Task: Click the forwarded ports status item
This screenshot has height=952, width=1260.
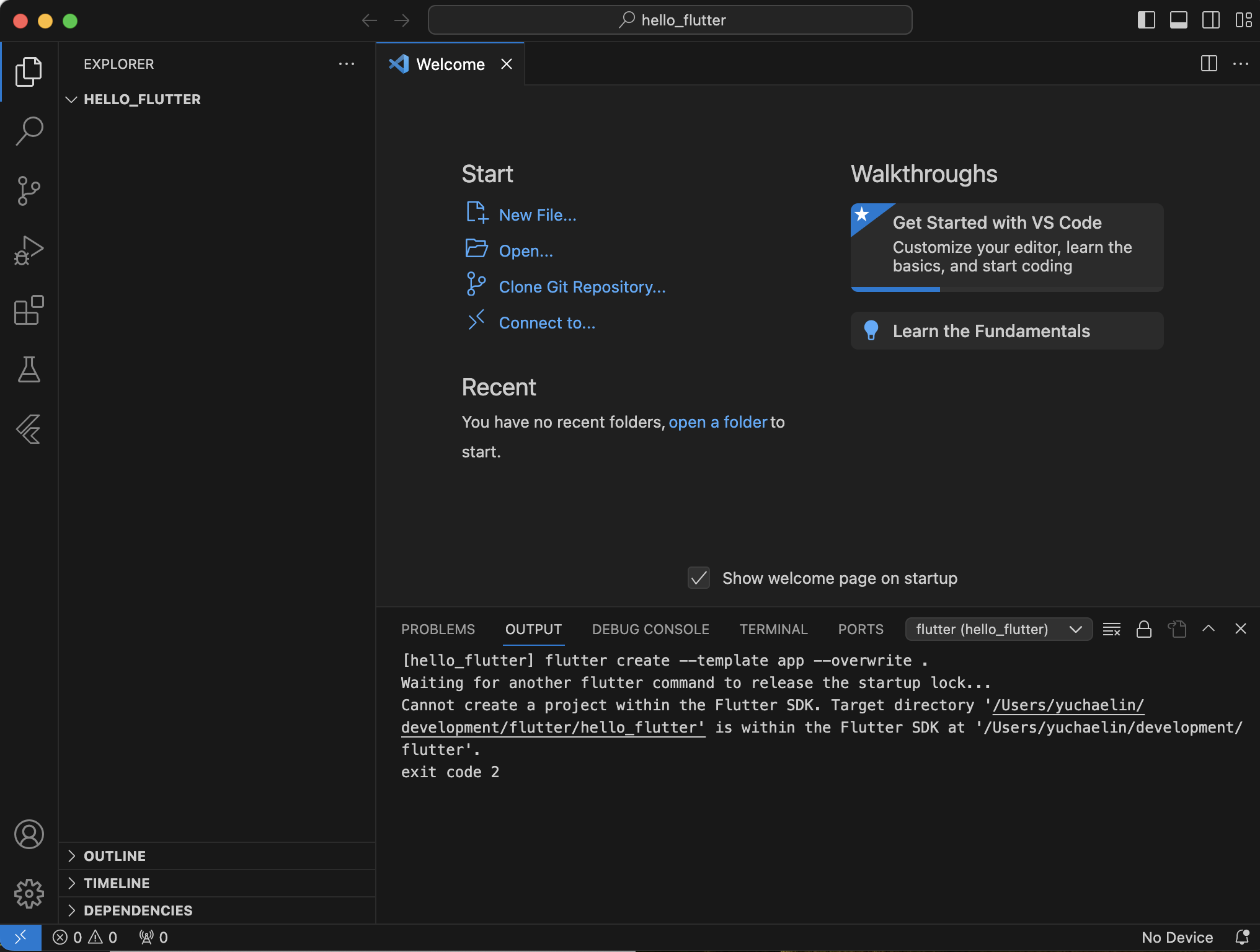Action: (x=154, y=937)
